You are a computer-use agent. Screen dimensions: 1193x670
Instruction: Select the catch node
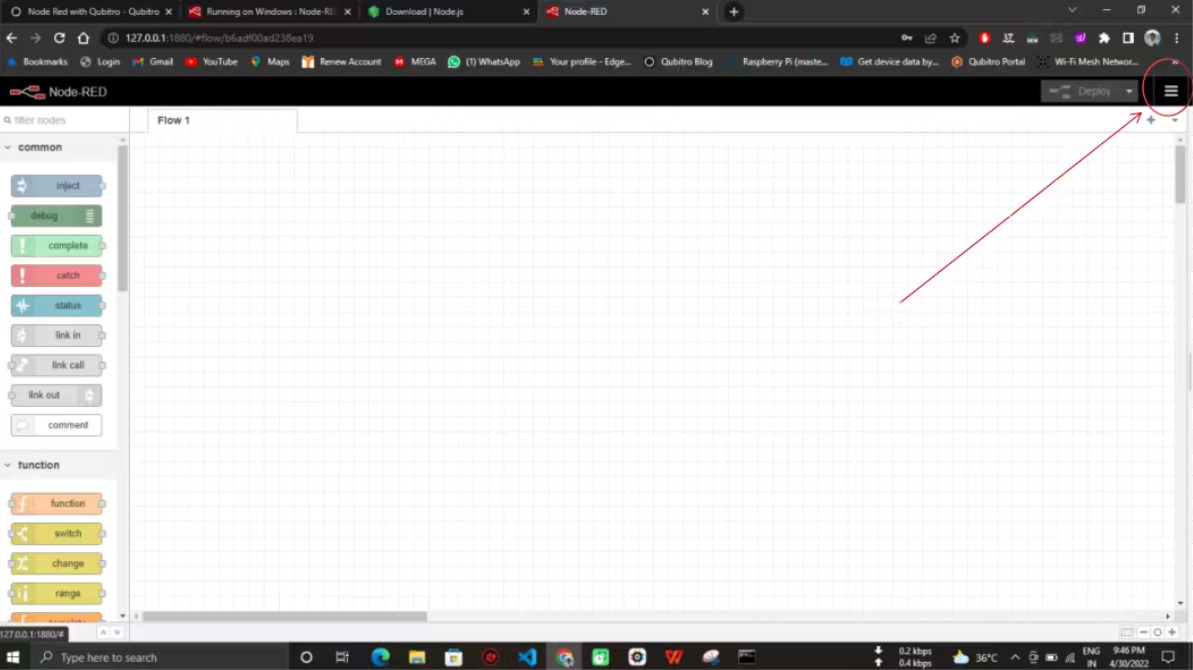(x=57, y=275)
